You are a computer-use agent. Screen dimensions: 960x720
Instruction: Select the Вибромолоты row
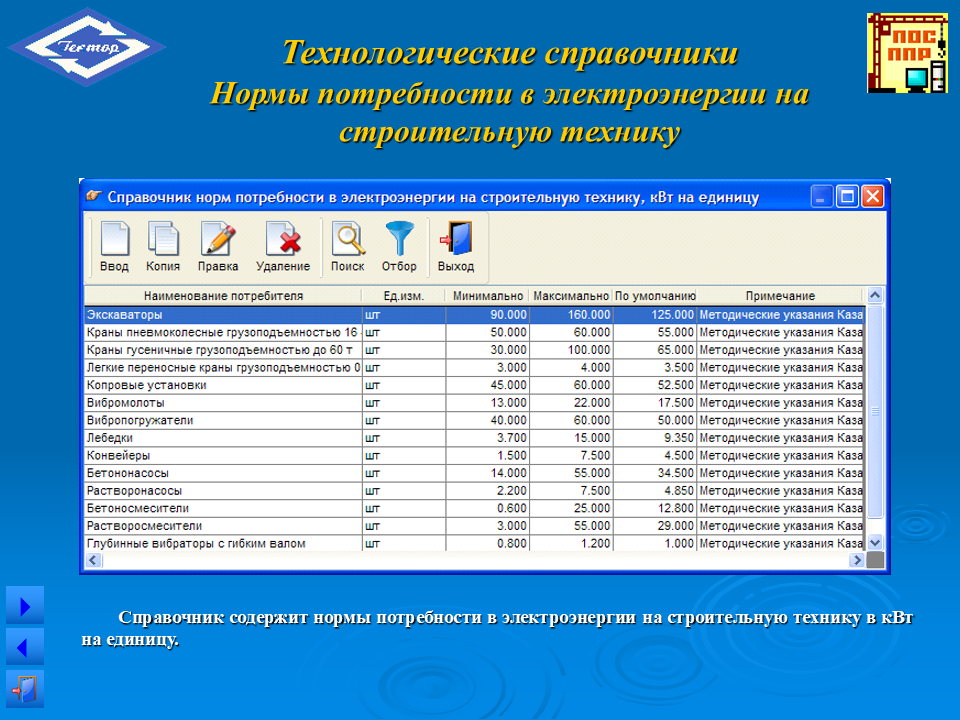474,403
